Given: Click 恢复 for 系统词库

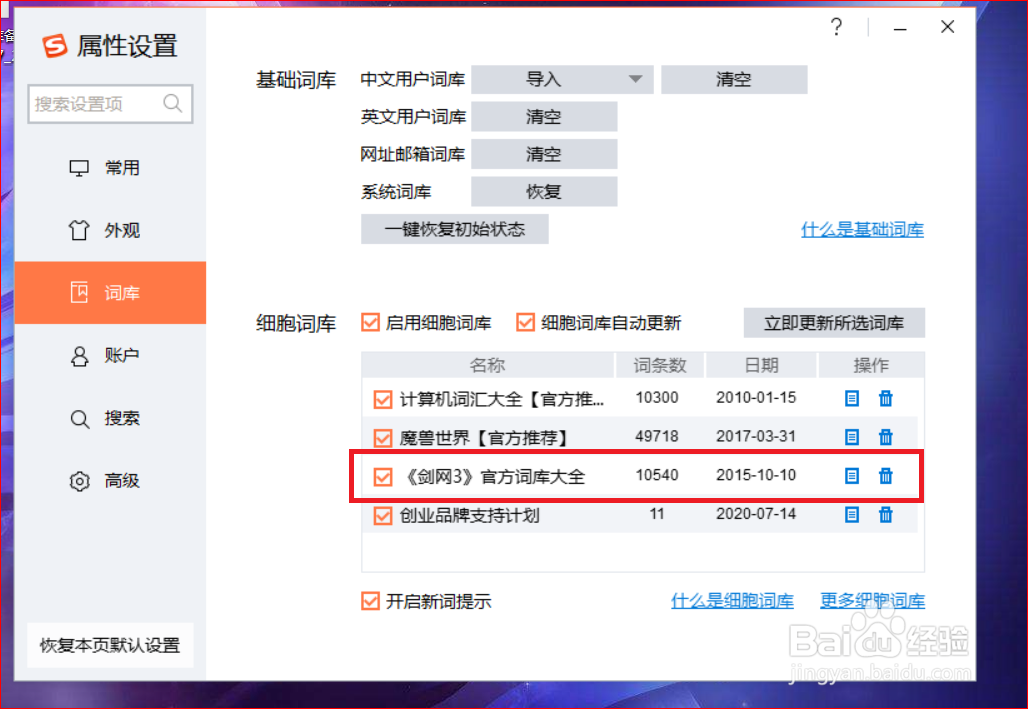Looking at the screenshot, I should 544,192.
